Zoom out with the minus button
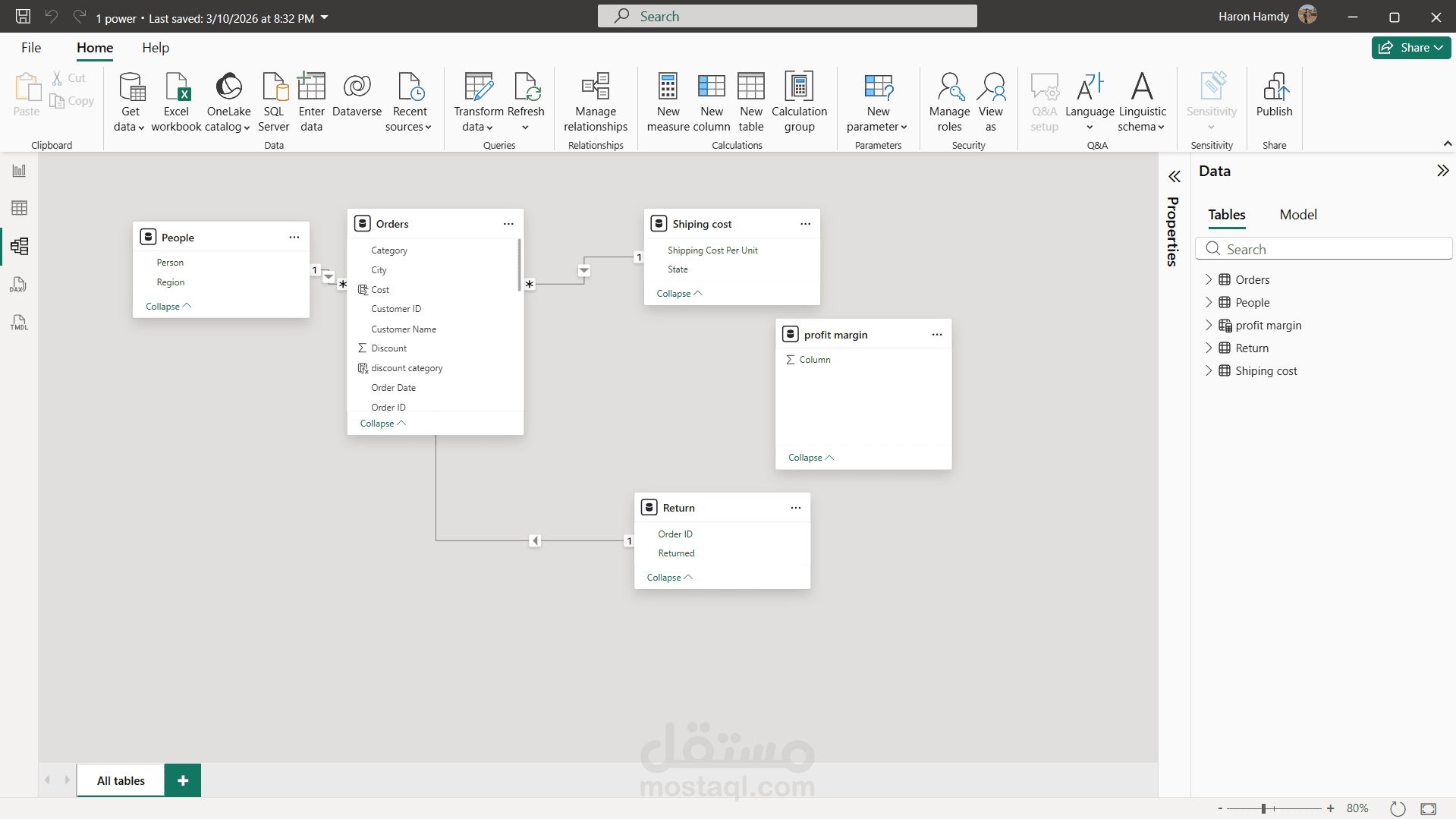Image resolution: width=1456 pixels, height=819 pixels. (1220, 808)
